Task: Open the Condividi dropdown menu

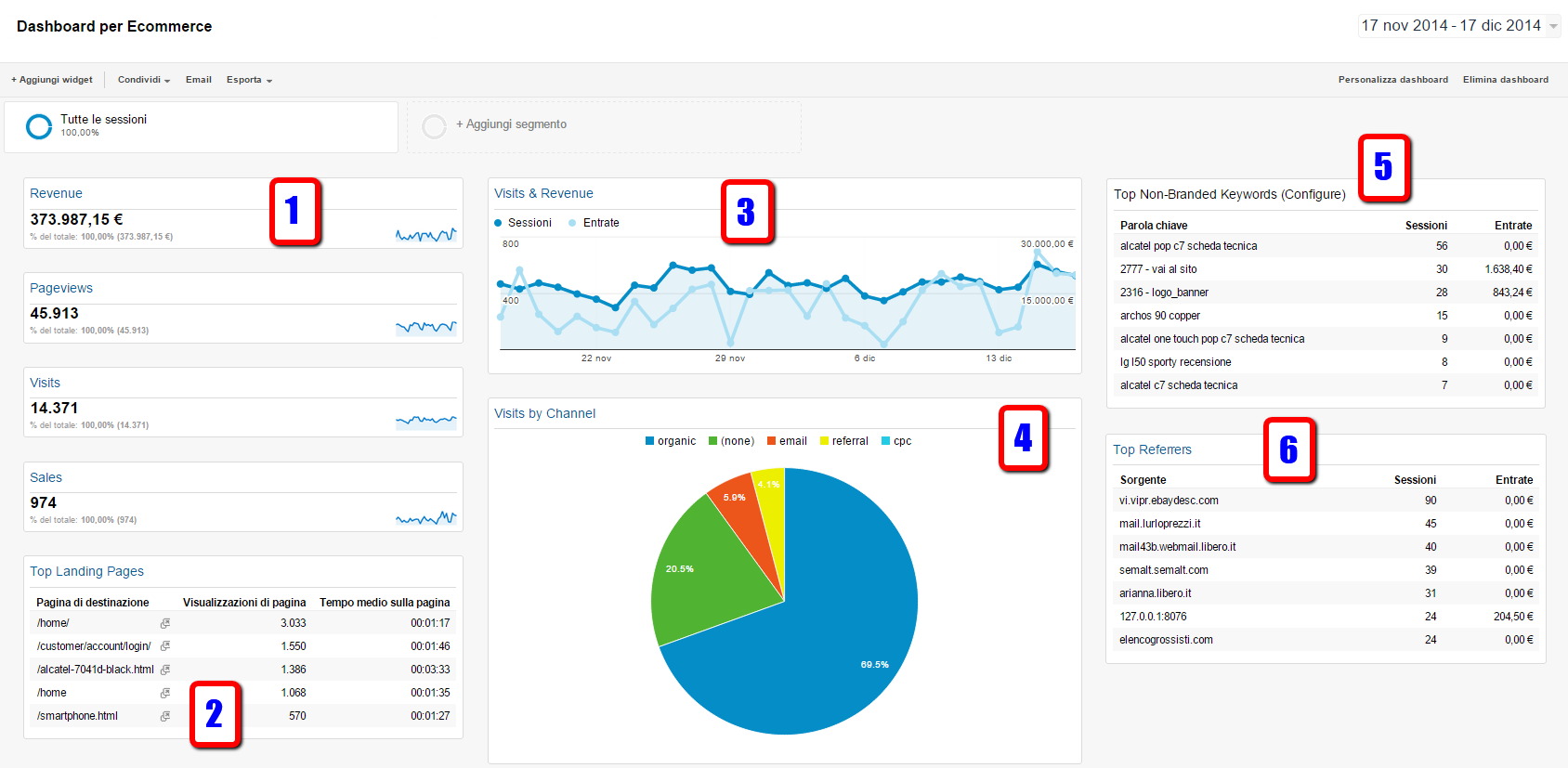Action: click(x=143, y=80)
